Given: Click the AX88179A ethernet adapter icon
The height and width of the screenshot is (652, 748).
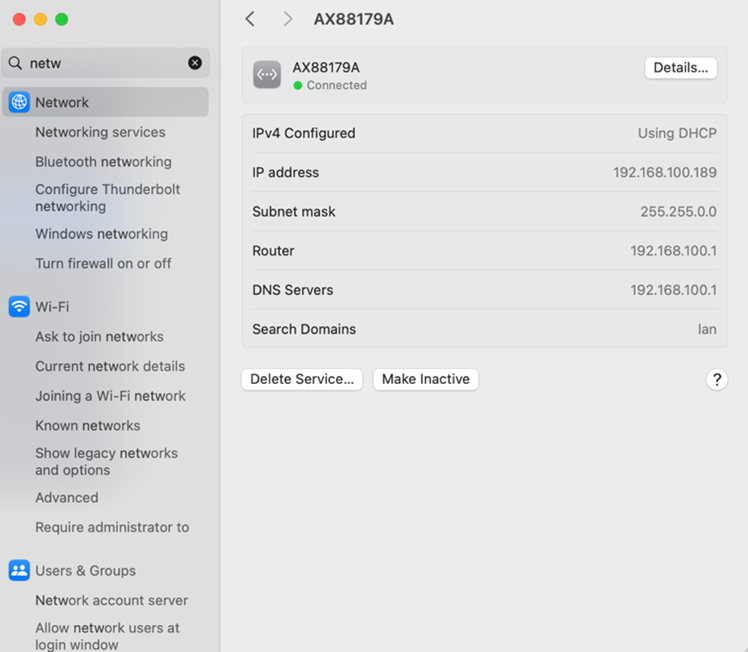Looking at the screenshot, I should point(267,75).
